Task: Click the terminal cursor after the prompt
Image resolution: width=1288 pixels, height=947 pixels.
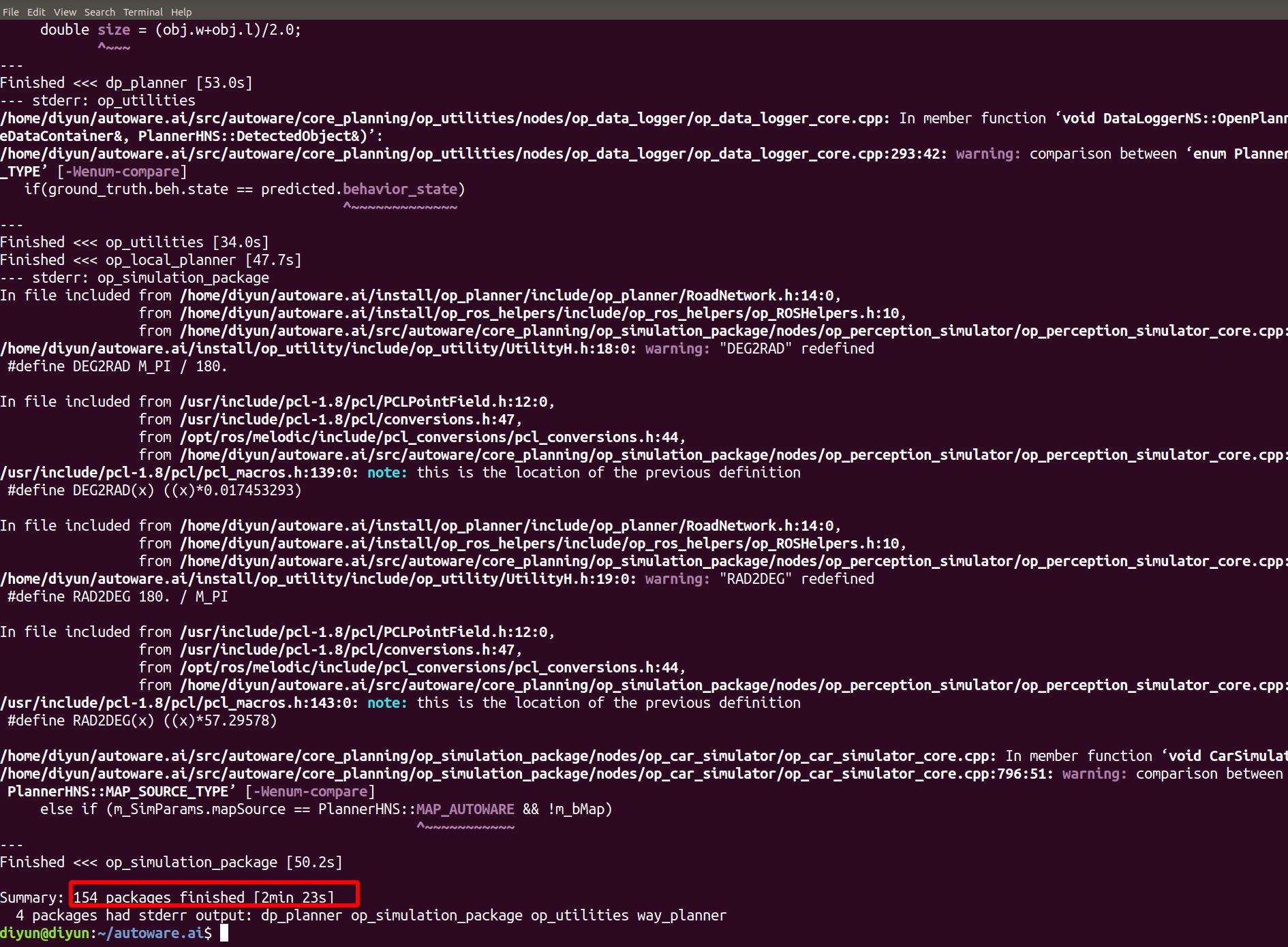Action: pos(224,933)
